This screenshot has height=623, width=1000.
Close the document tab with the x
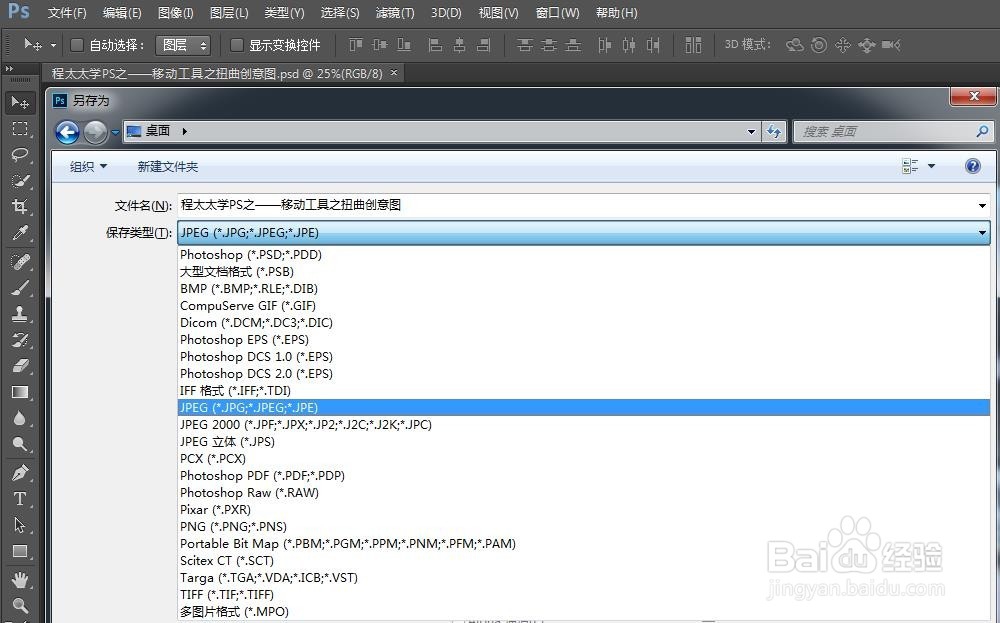pos(394,73)
